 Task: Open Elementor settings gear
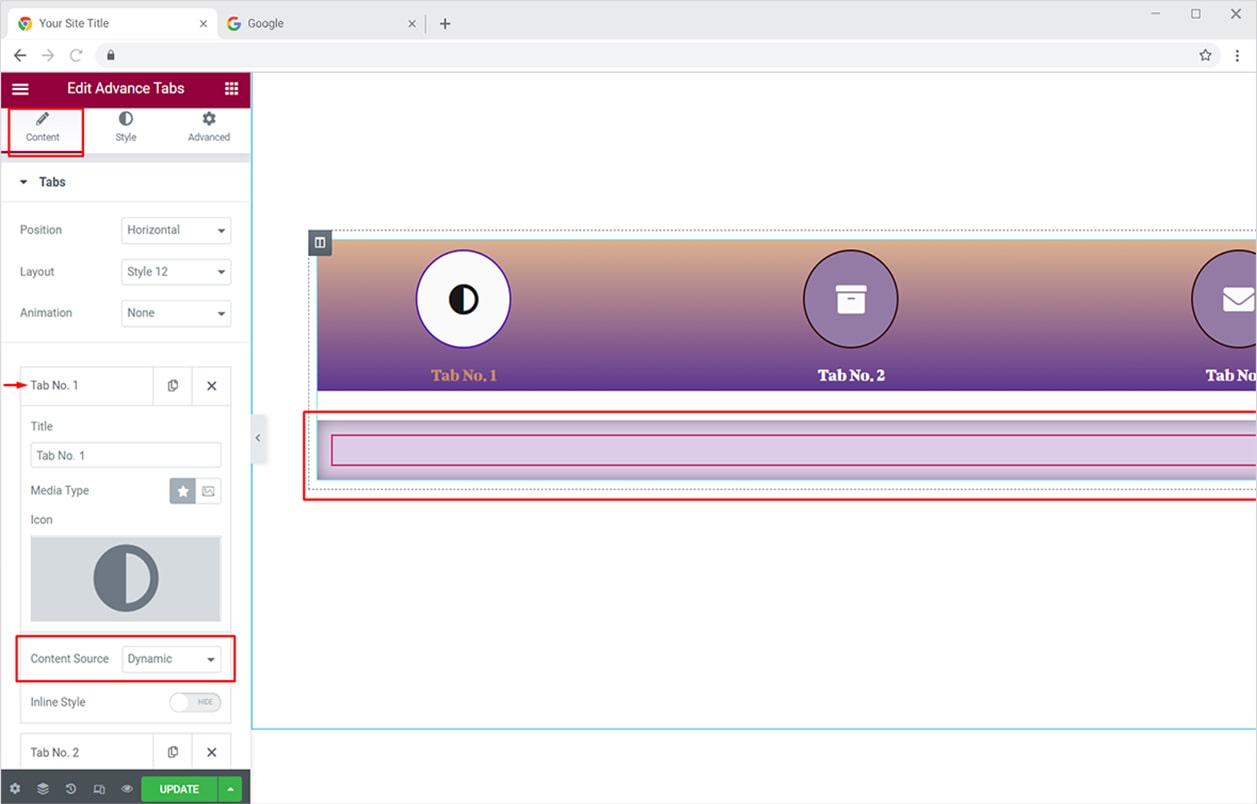[15, 789]
